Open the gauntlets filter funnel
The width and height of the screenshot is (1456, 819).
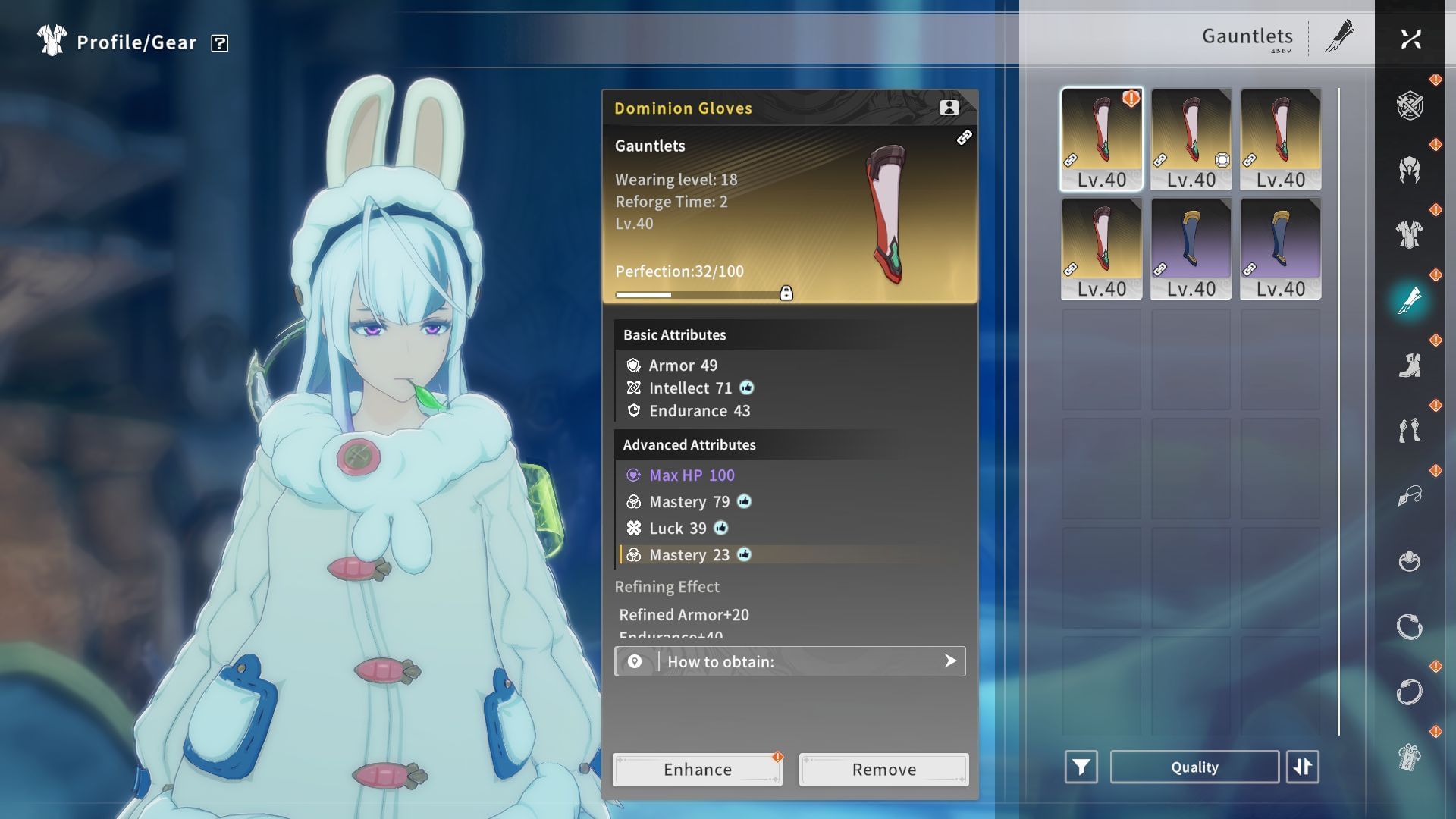pos(1081,767)
